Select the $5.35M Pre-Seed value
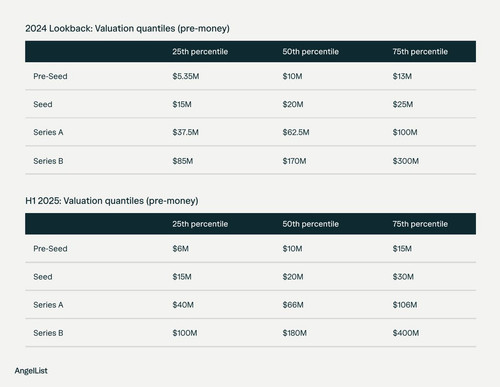The height and width of the screenshot is (387, 500). [186, 76]
